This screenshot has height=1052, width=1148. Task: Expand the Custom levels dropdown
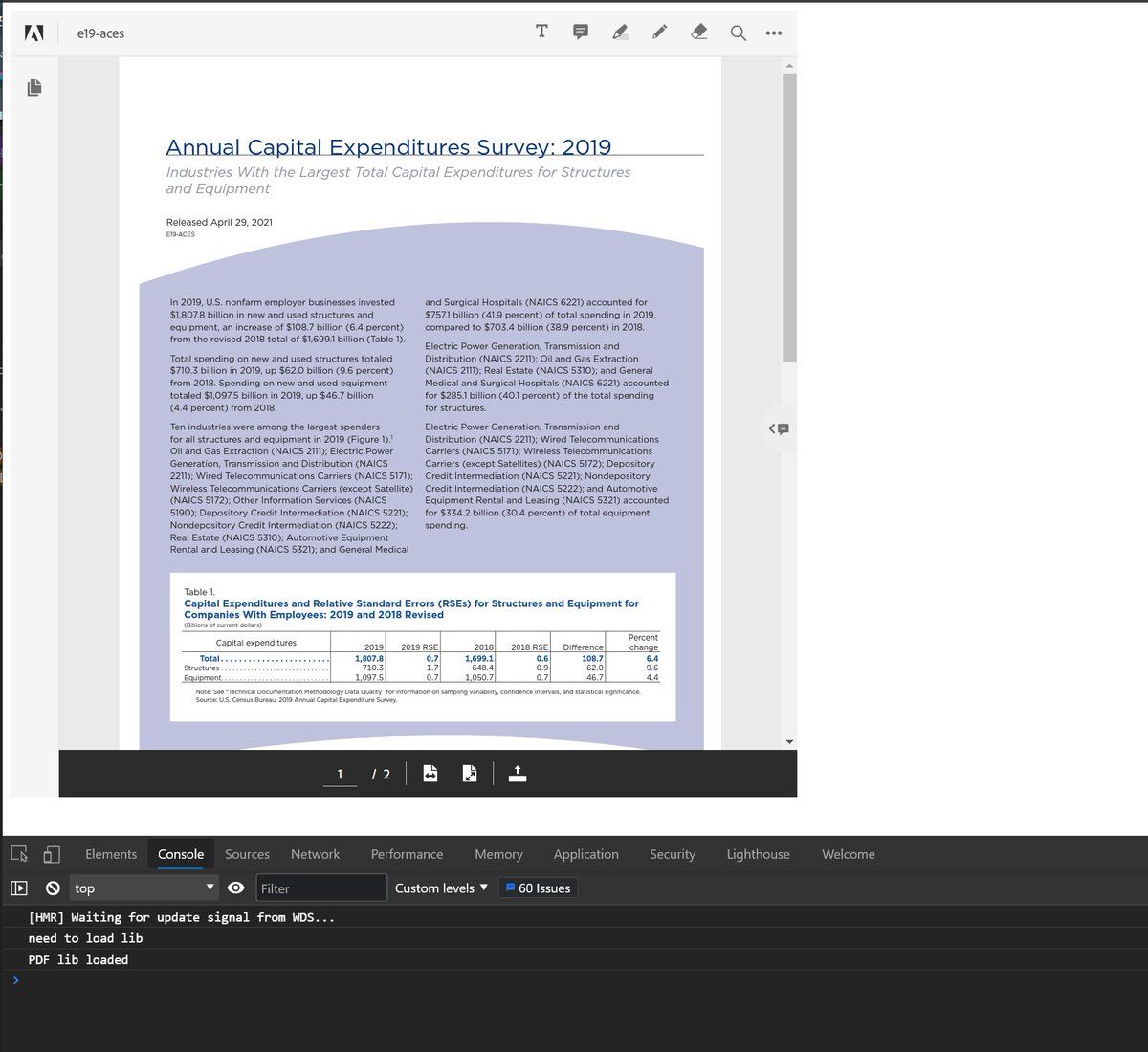pos(441,888)
